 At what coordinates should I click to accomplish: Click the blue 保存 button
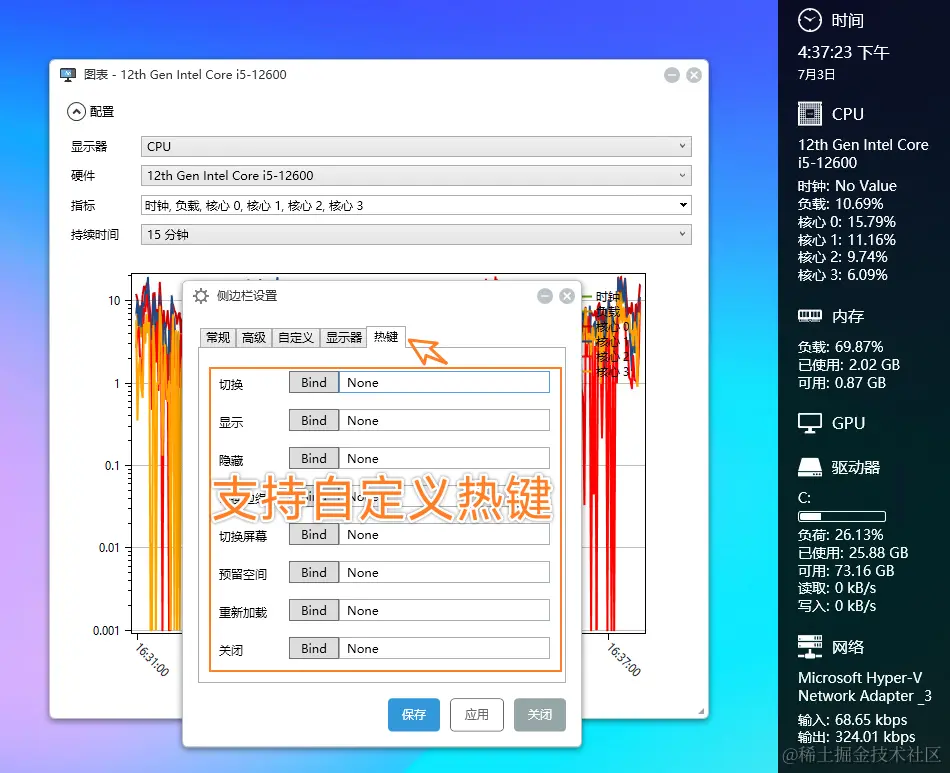[x=414, y=715]
